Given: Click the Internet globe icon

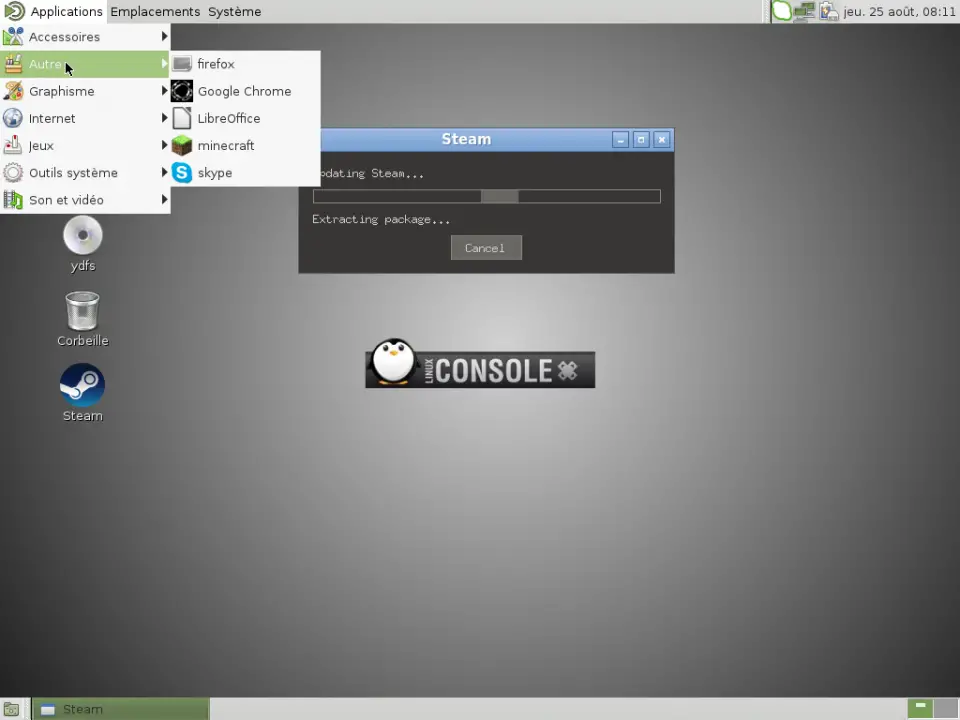Looking at the screenshot, I should click(13, 118).
